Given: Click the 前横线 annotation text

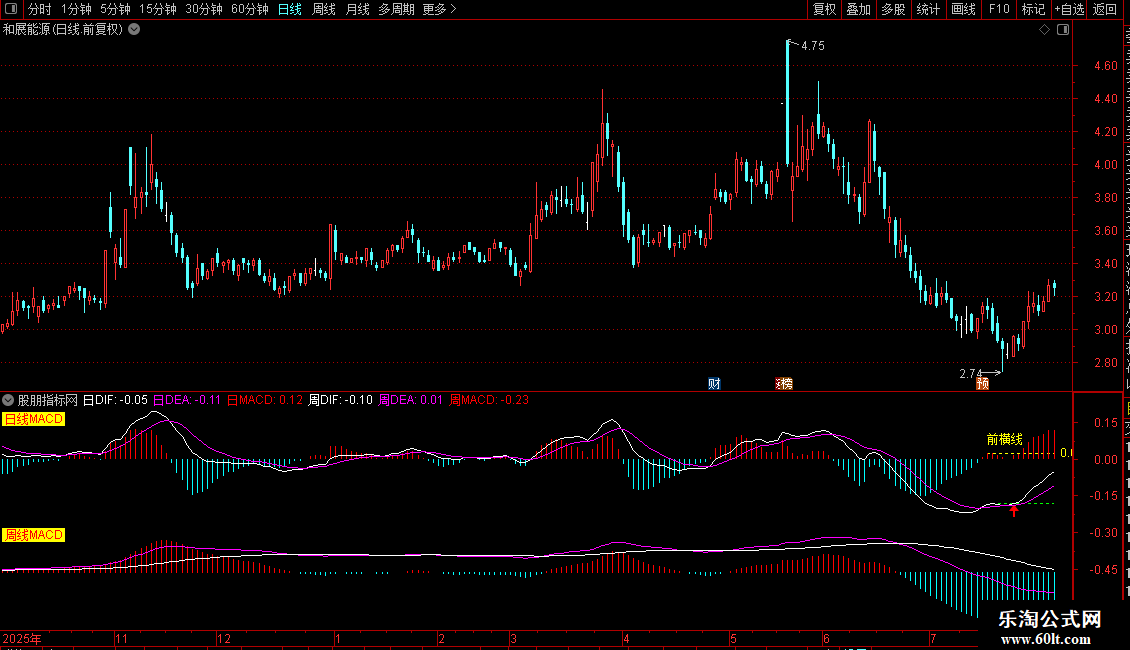Looking at the screenshot, I should pyautogui.click(x=1005, y=439).
